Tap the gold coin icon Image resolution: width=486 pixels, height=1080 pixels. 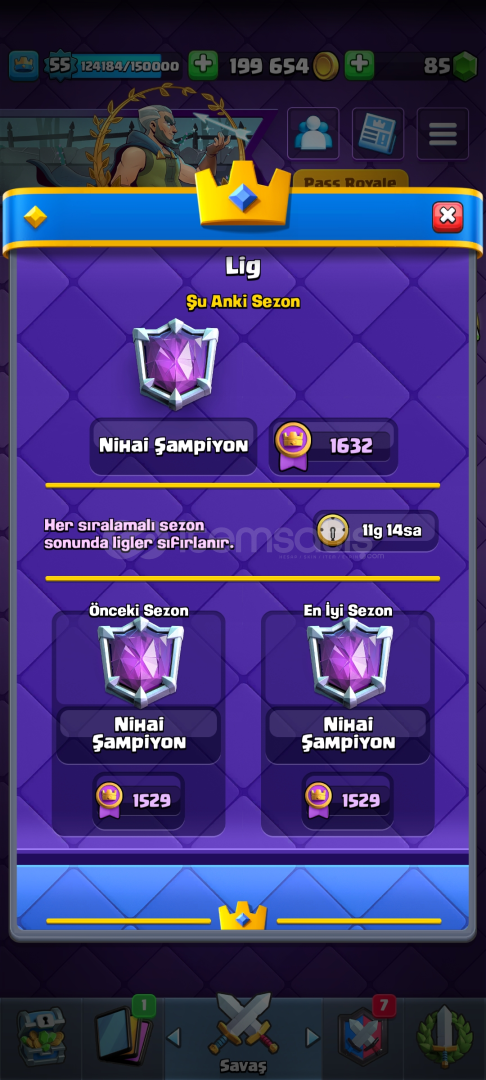(x=326, y=66)
